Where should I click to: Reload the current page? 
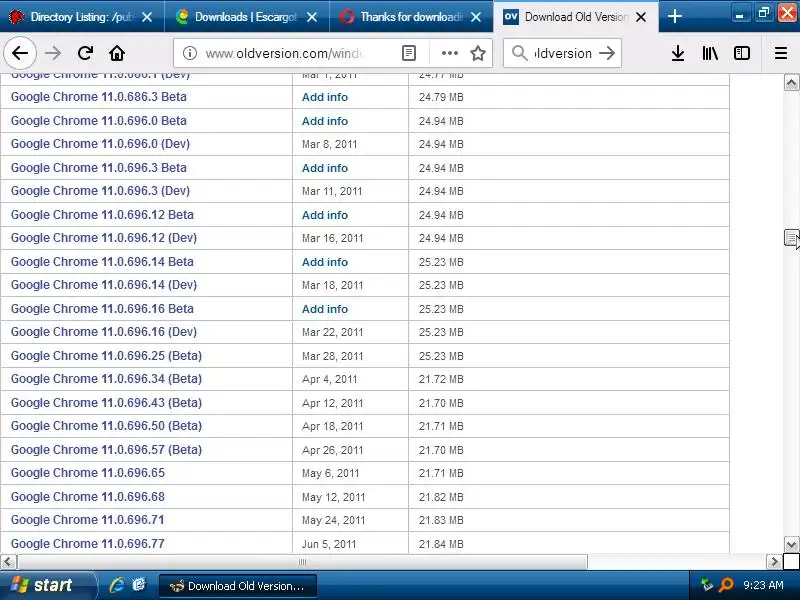pos(85,53)
